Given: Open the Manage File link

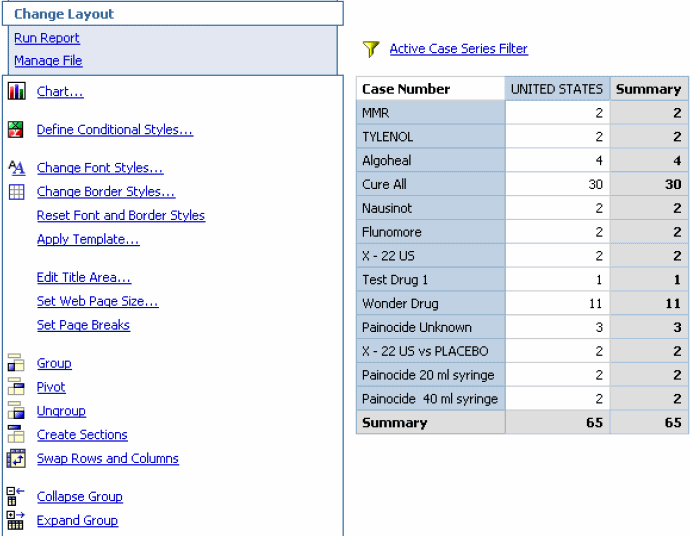Looking at the screenshot, I should 48,60.
